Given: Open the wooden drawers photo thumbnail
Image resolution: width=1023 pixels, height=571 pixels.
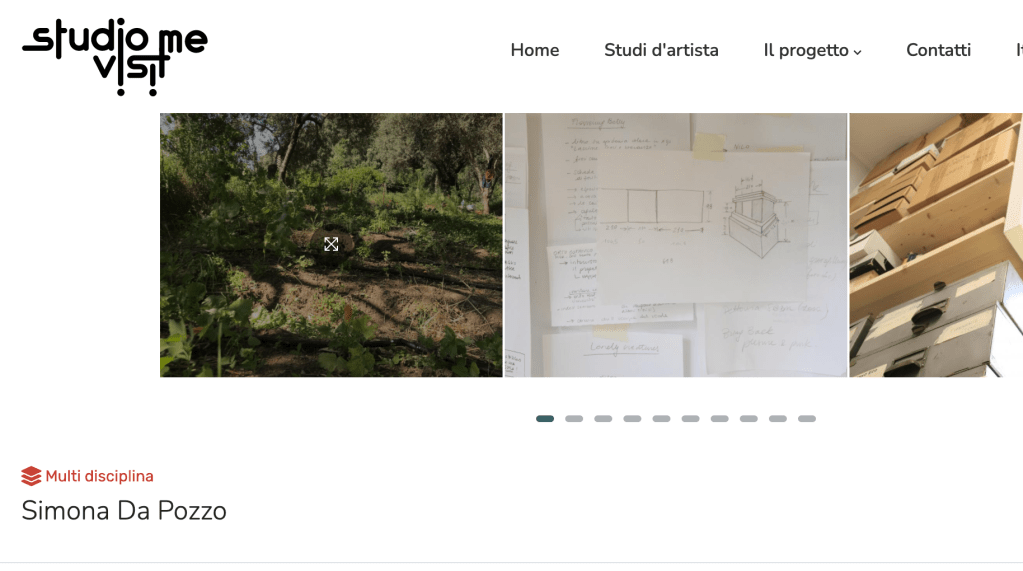Looking at the screenshot, I should coord(935,245).
